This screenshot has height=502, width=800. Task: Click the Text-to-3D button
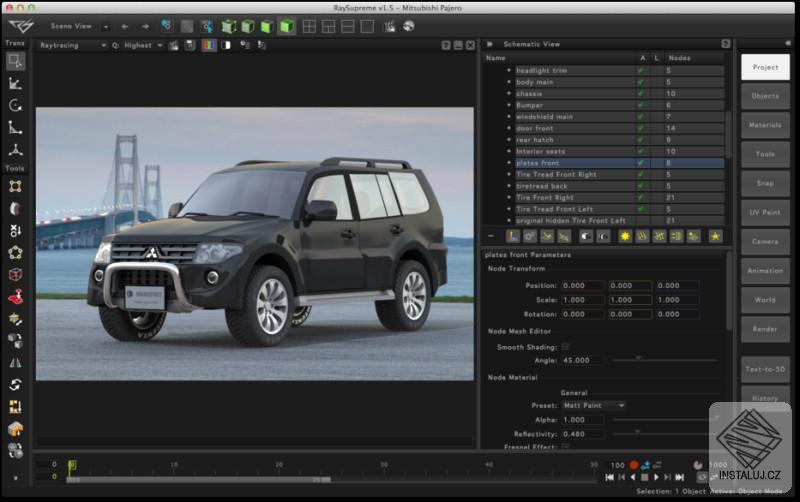pyautogui.click(x=765, y=369)
